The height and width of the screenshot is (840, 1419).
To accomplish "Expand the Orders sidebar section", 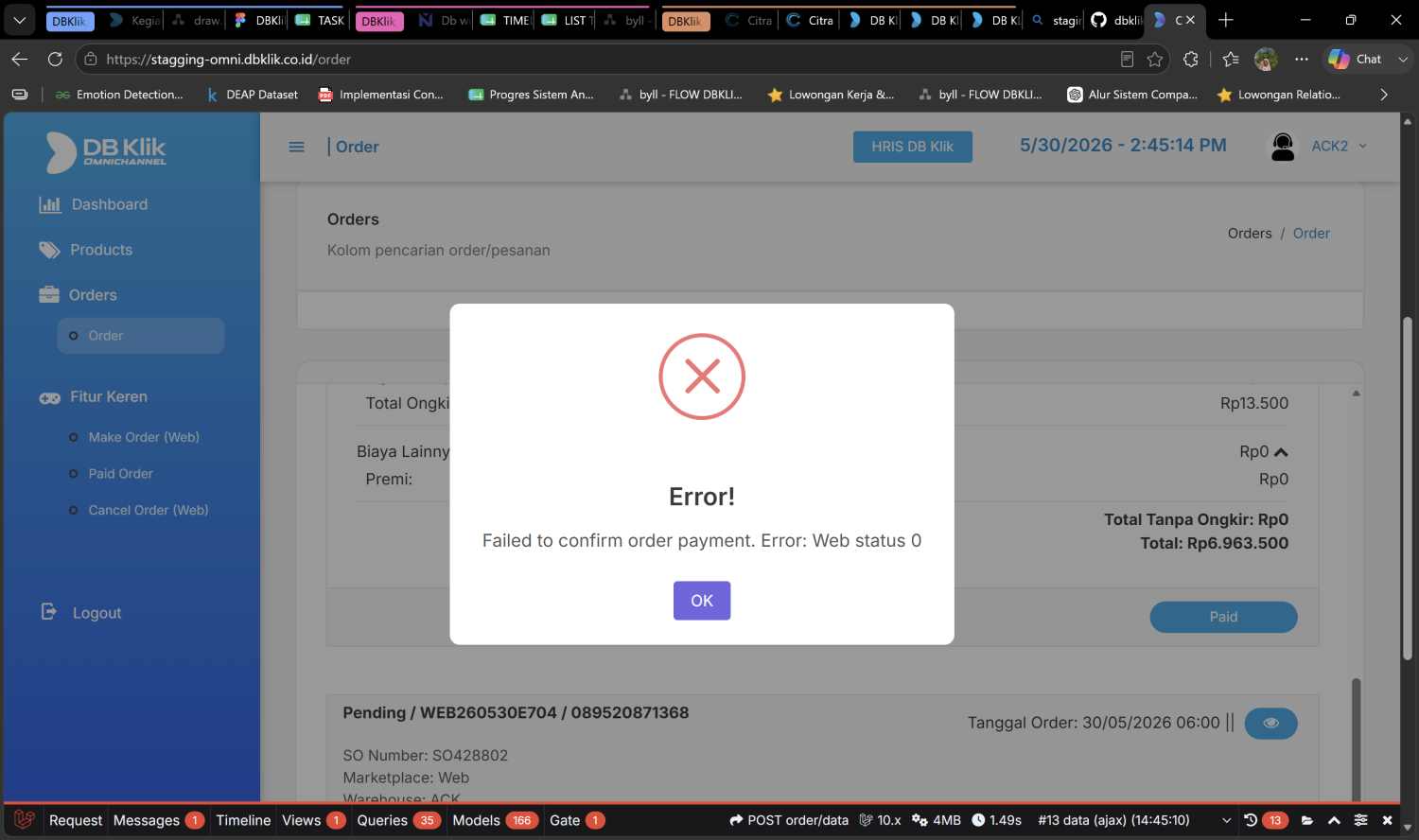I will [x=78, y=295].
